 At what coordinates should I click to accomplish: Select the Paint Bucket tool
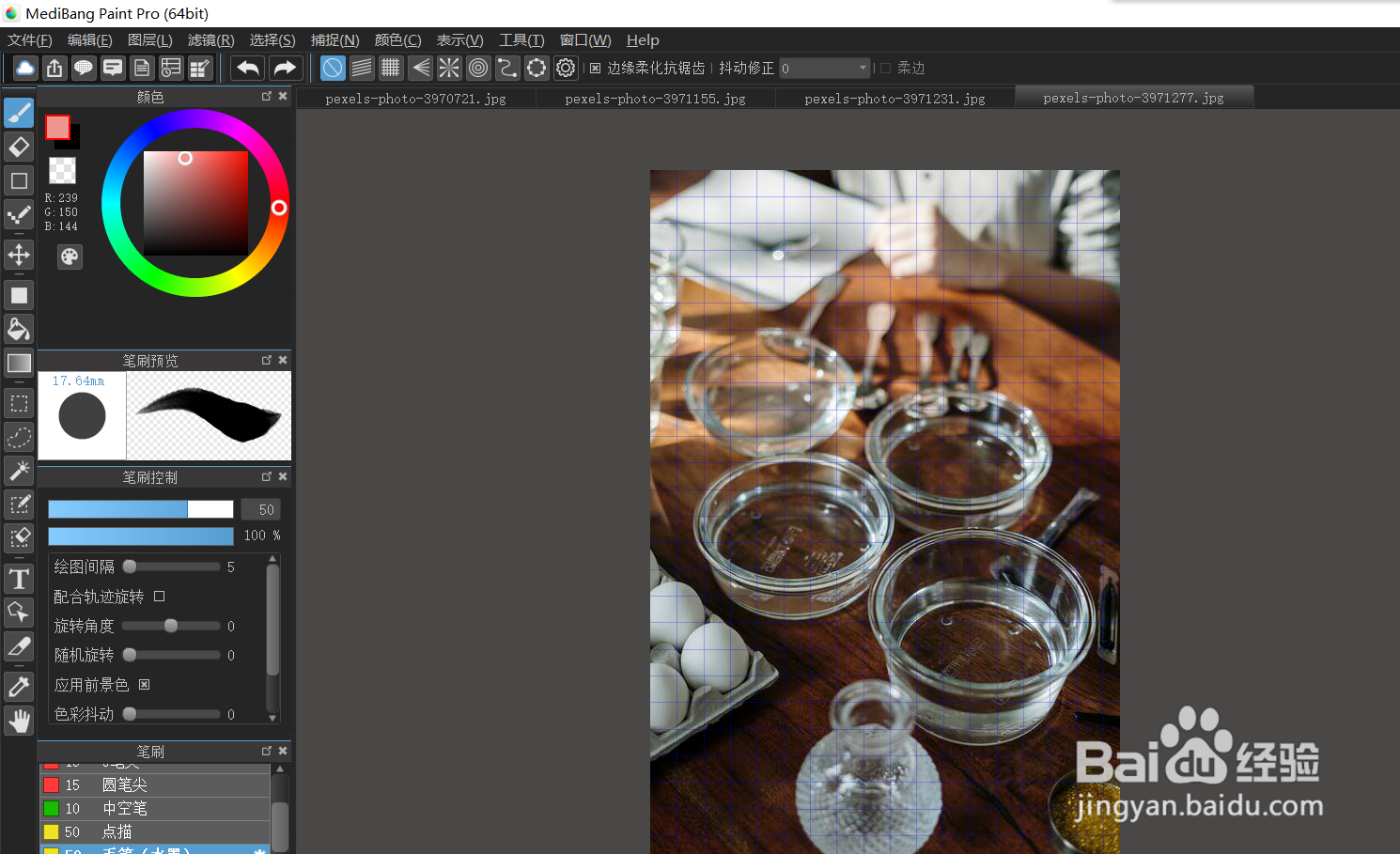[x=19, y=329]
